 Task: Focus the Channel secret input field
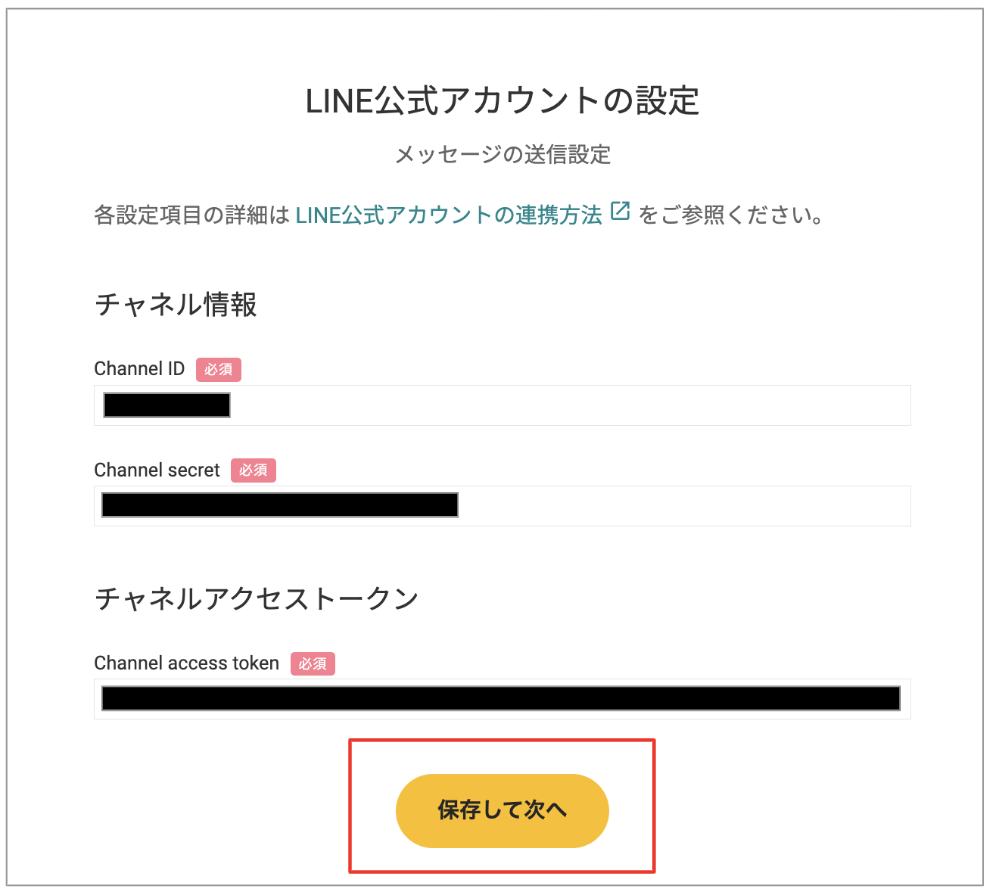502,506
